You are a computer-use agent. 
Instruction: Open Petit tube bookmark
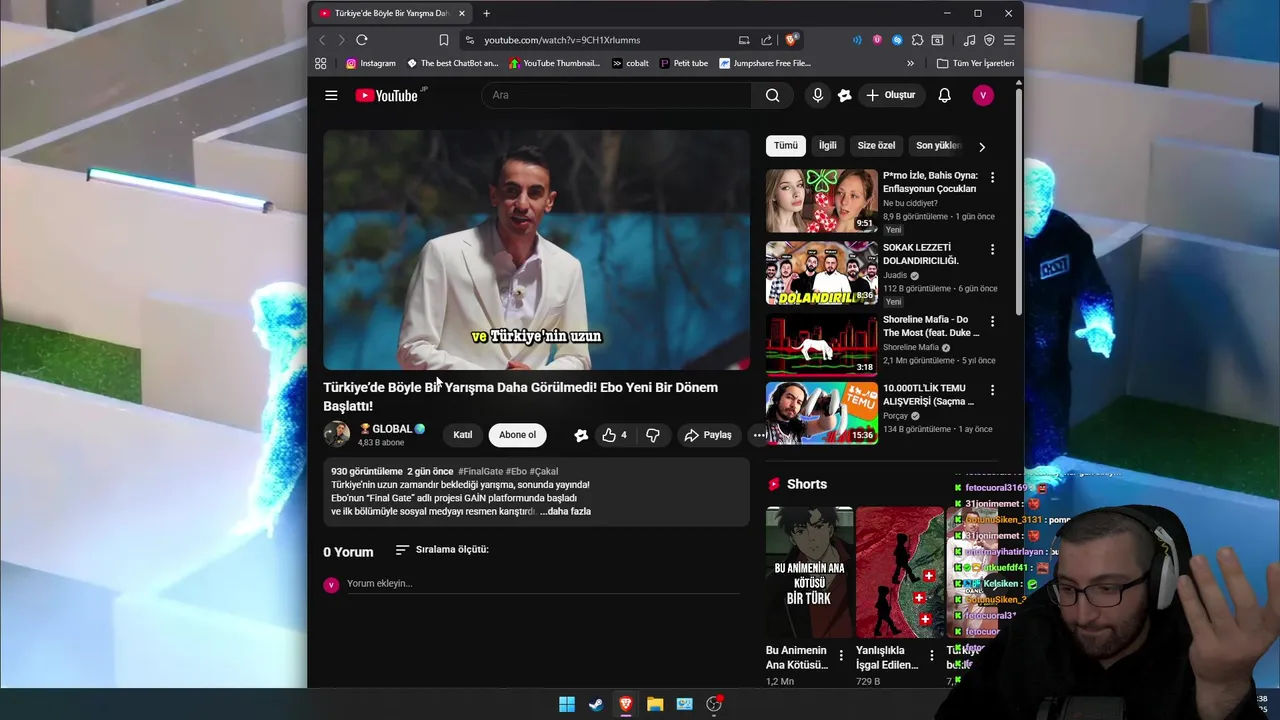point(683,63)
